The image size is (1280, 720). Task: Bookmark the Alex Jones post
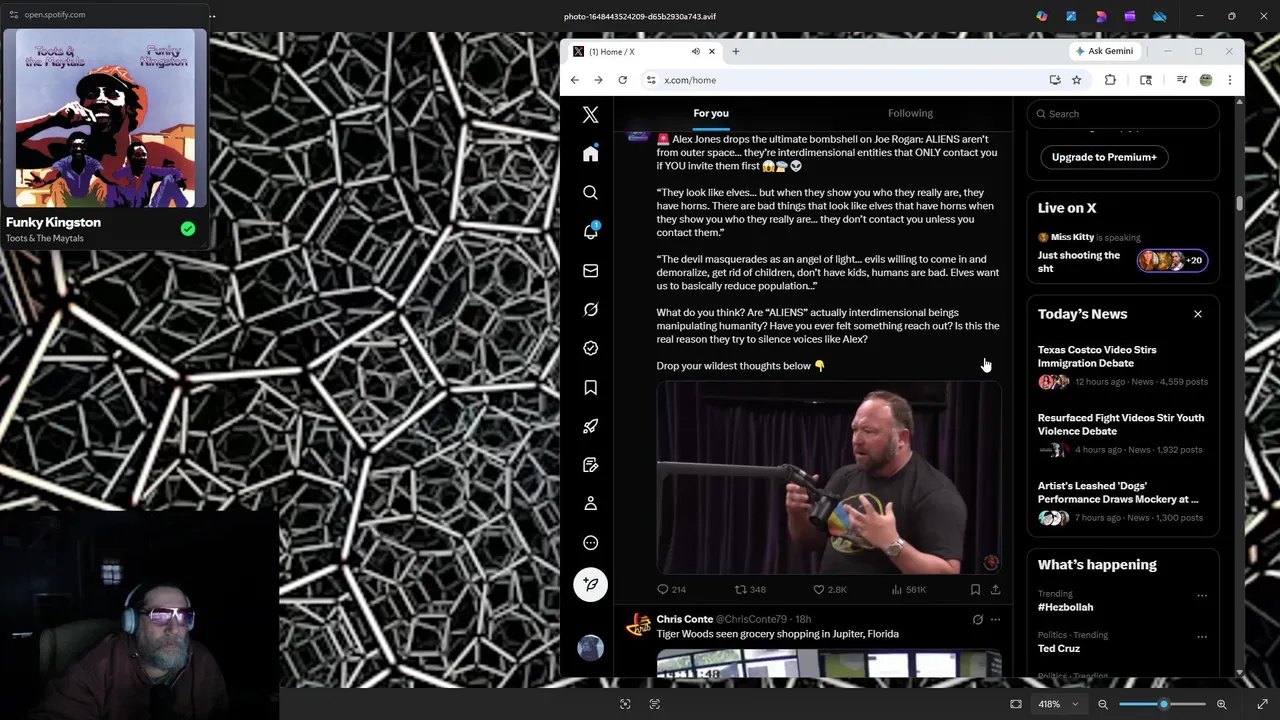(975, 590)
